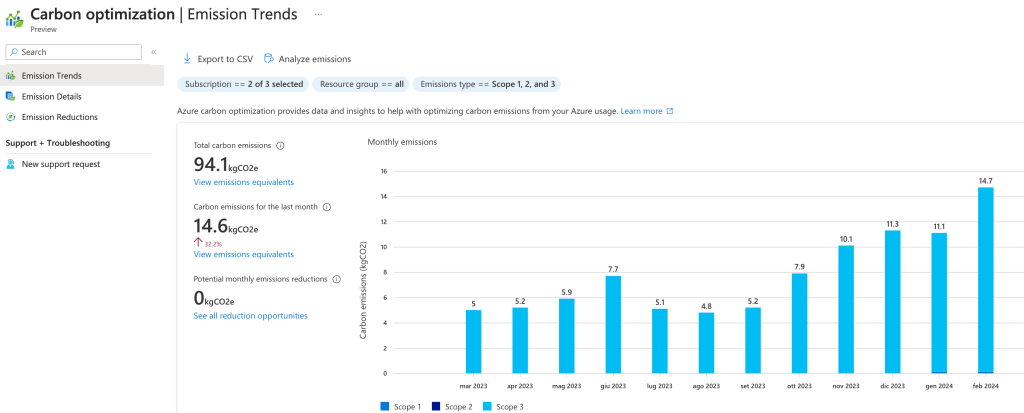
Task: Select Emission Details in the sidebar
Action: (51, 96)
